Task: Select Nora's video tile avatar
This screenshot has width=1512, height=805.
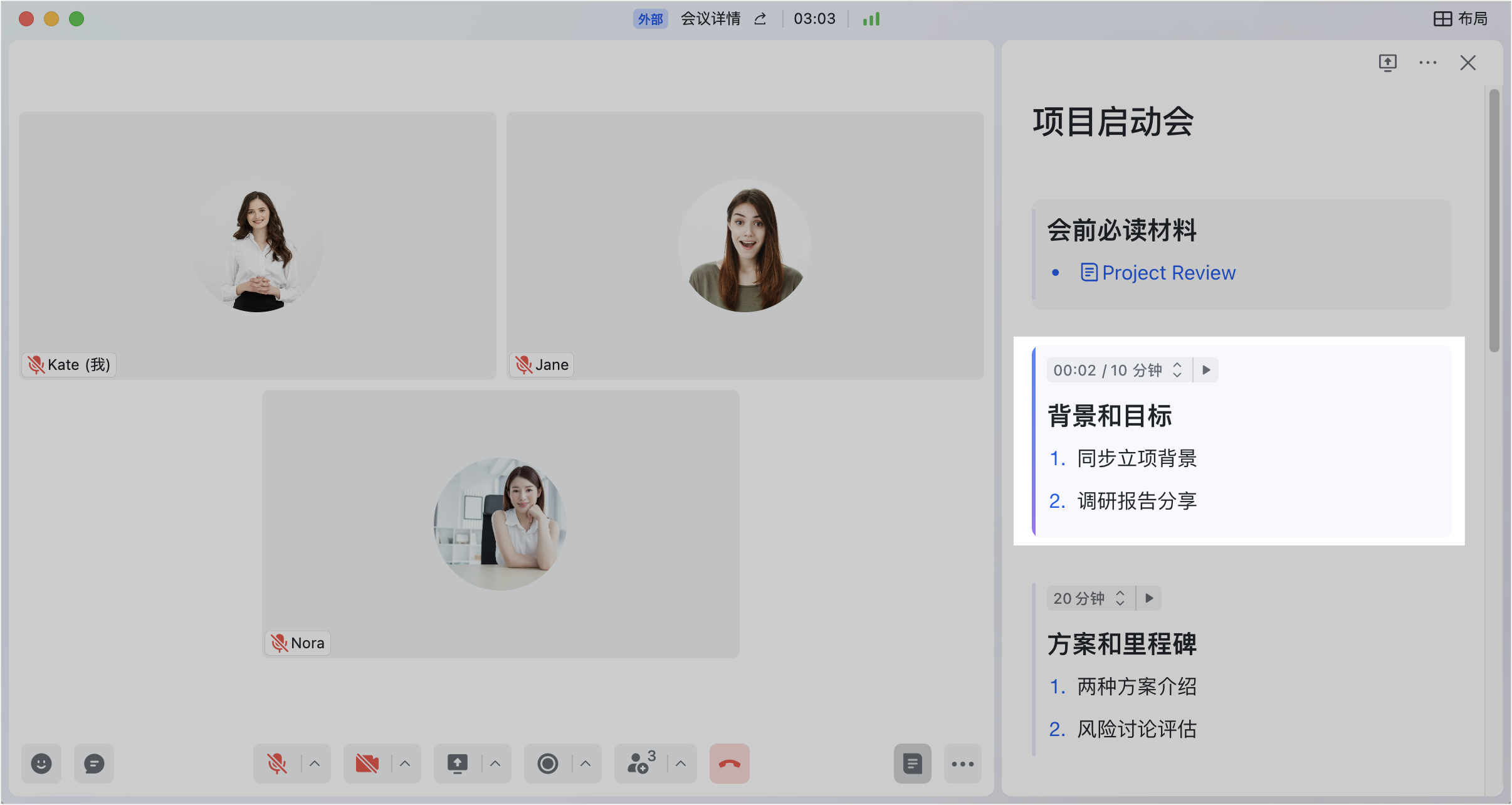Action: click(x=500, y=524)
